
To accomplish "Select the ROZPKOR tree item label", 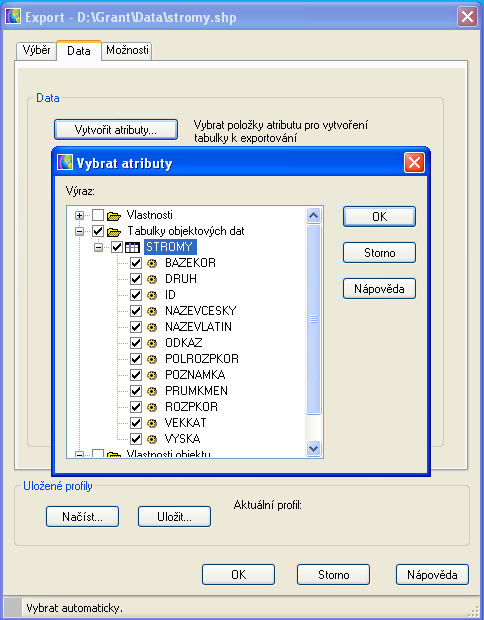I will pyautogui.click(x=191, y=407).
